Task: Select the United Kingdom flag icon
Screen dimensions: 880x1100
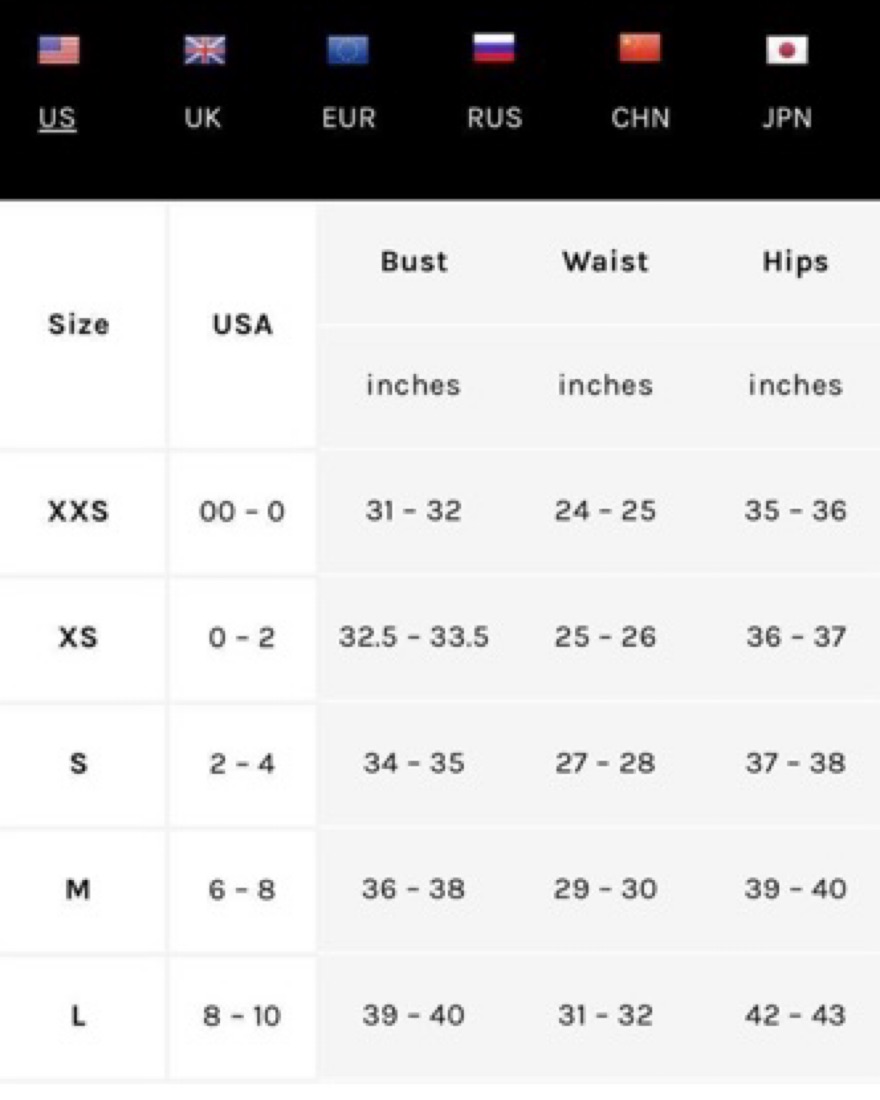Action: [204, 50]
